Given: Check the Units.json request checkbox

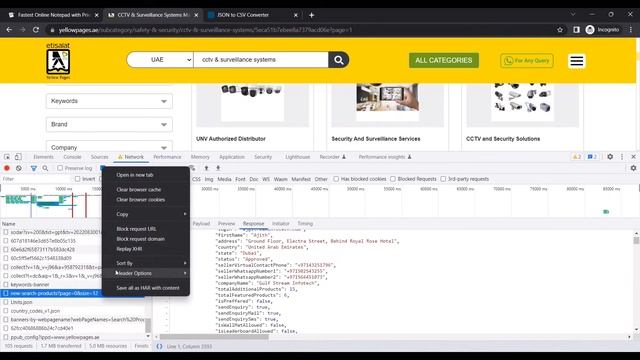Looking at the screenshot, I should [6, 302].
